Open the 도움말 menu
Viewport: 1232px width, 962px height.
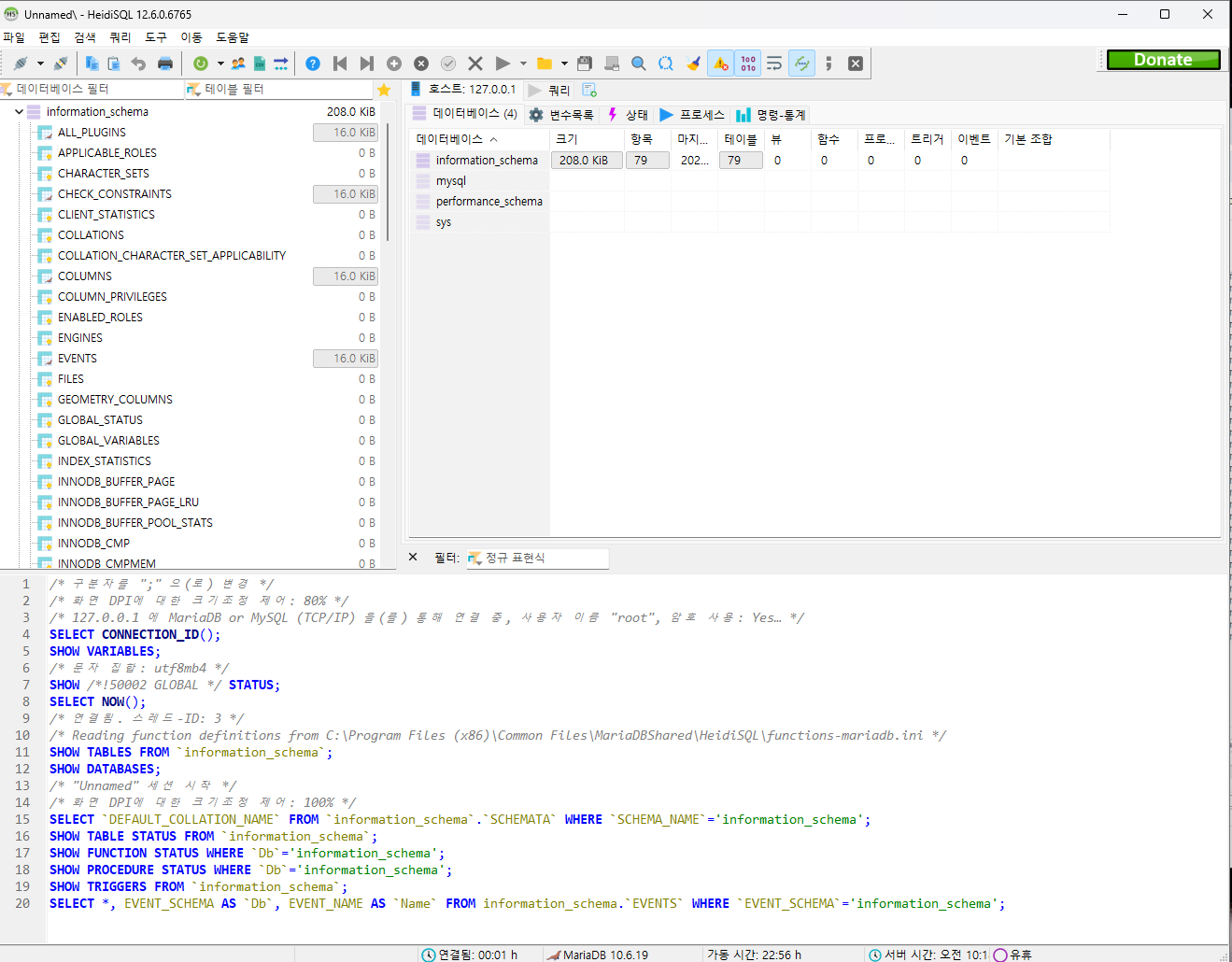coord(233,37)
